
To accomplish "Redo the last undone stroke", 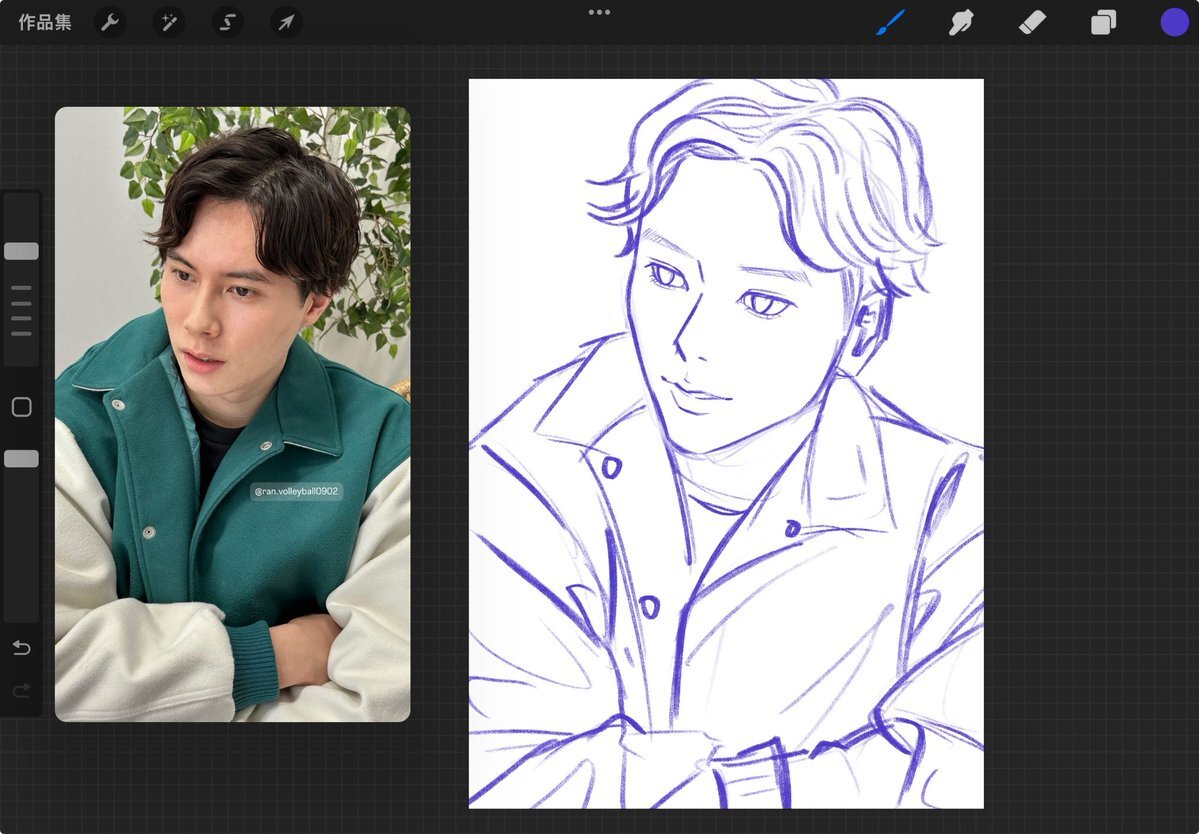I will (21, 690).
